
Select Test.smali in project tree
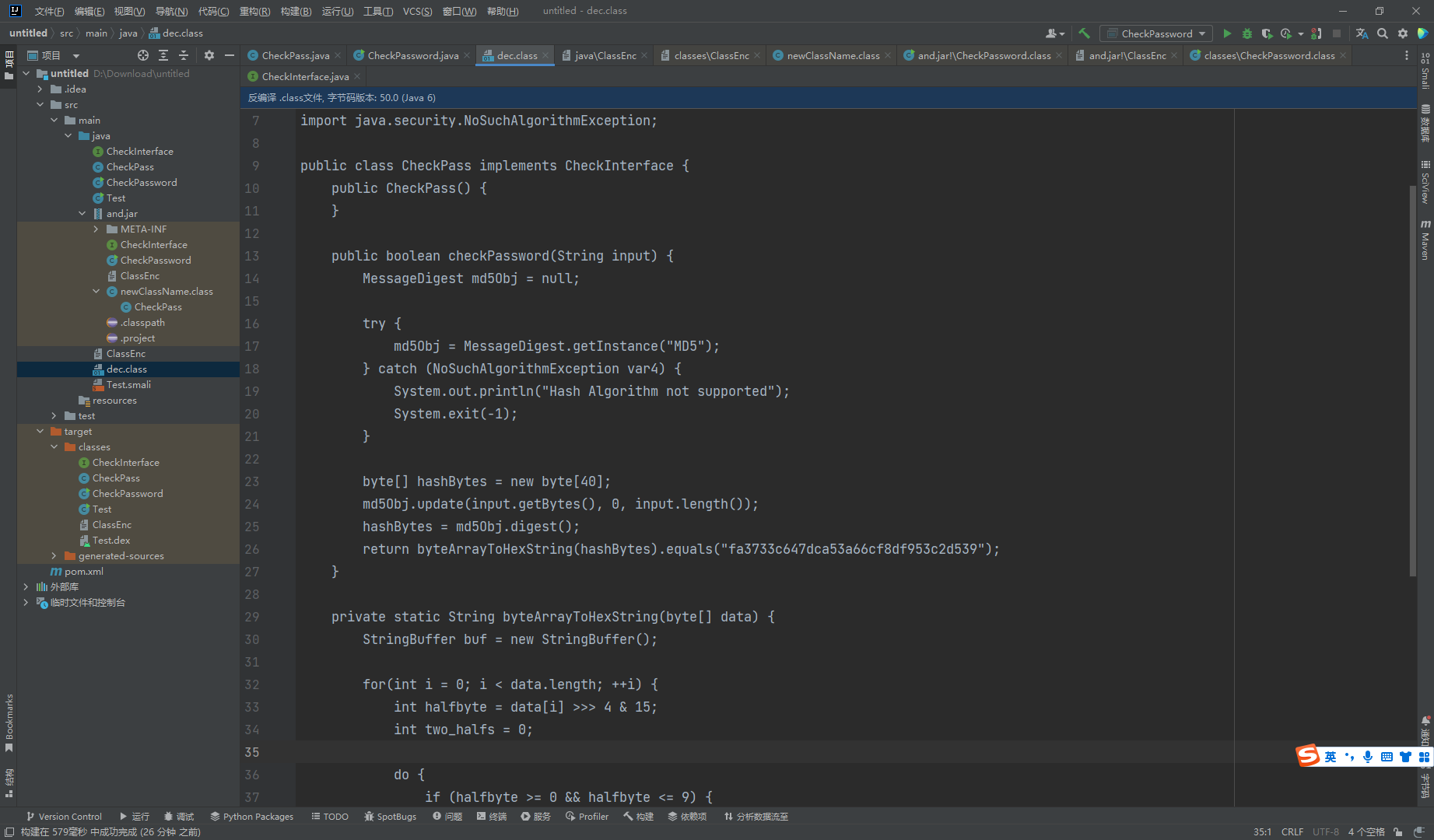(128, 384)
